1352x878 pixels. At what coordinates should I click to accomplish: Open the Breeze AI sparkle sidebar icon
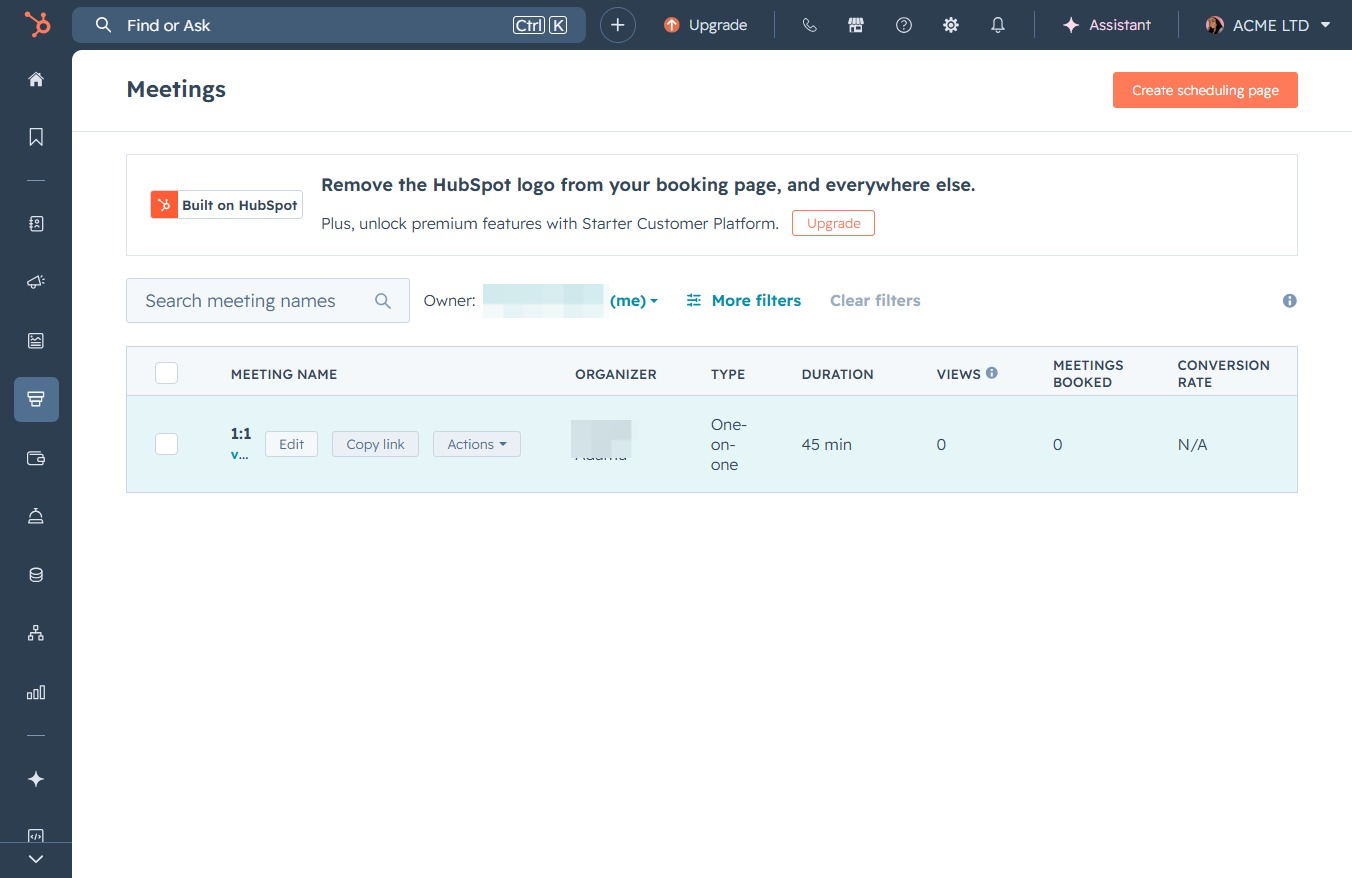pyautogui.click(x=36, y=779)
